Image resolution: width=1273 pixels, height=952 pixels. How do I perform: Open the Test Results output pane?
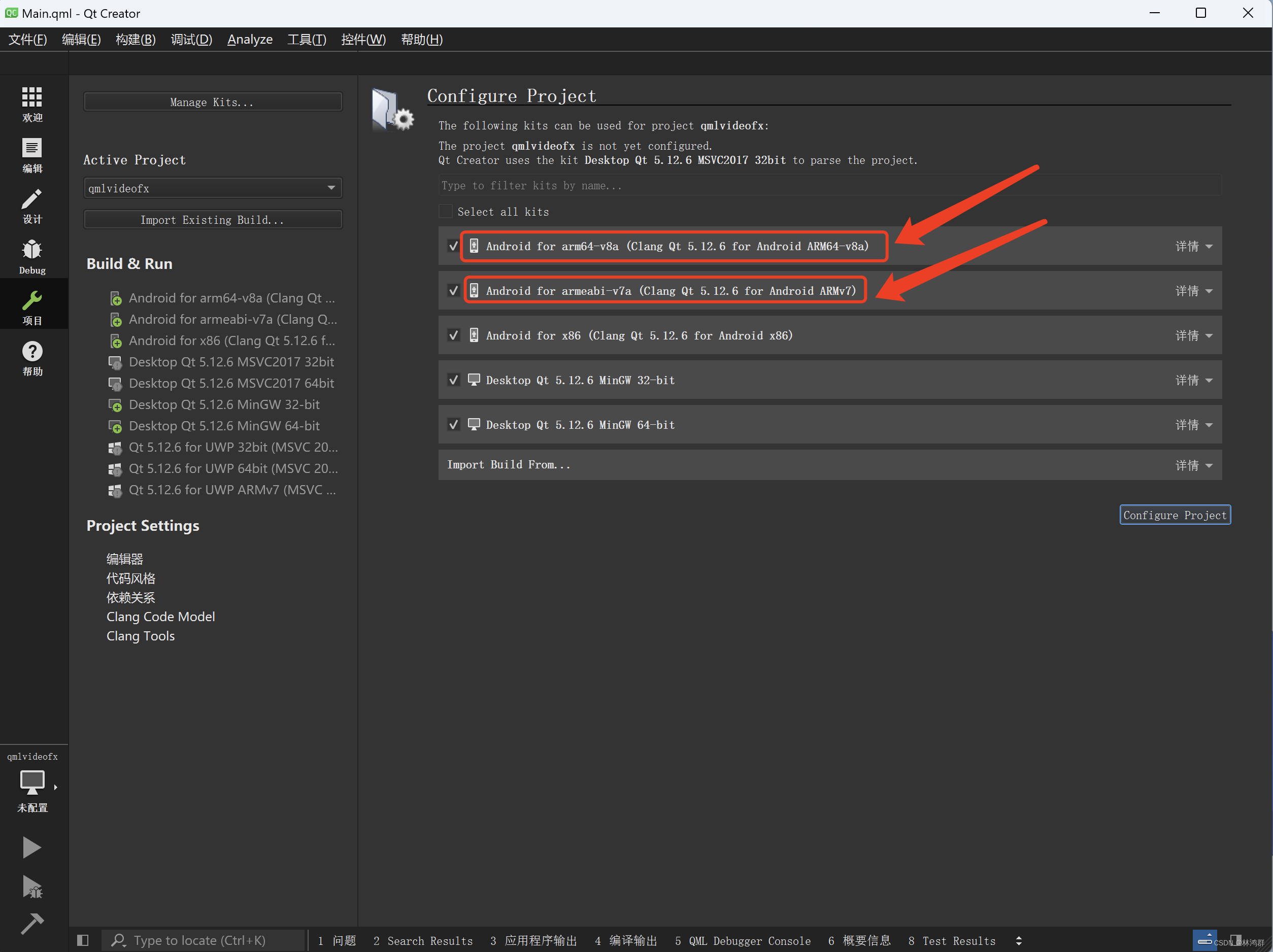(952, 940)
